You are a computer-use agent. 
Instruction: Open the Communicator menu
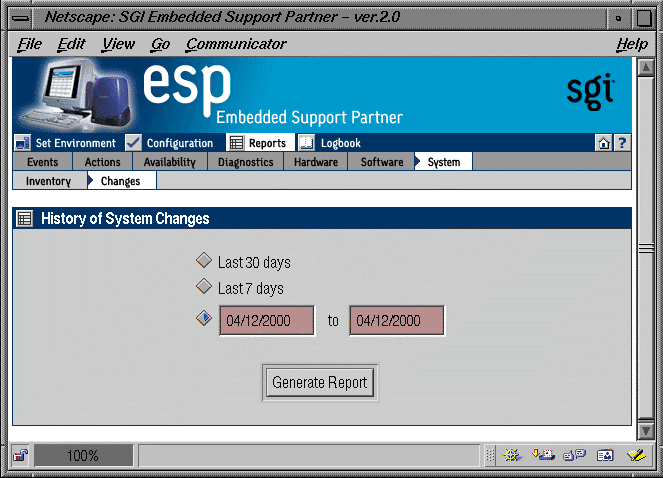(x=236, y=44)
